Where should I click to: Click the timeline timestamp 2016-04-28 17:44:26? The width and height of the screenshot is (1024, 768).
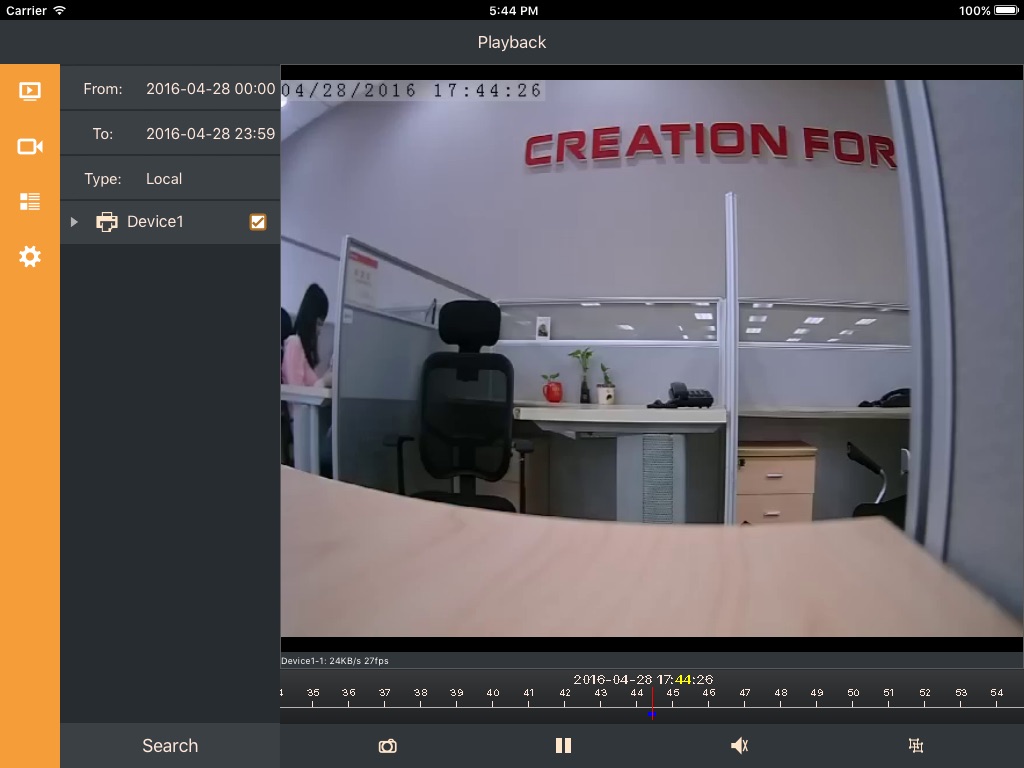coord(643,679)
